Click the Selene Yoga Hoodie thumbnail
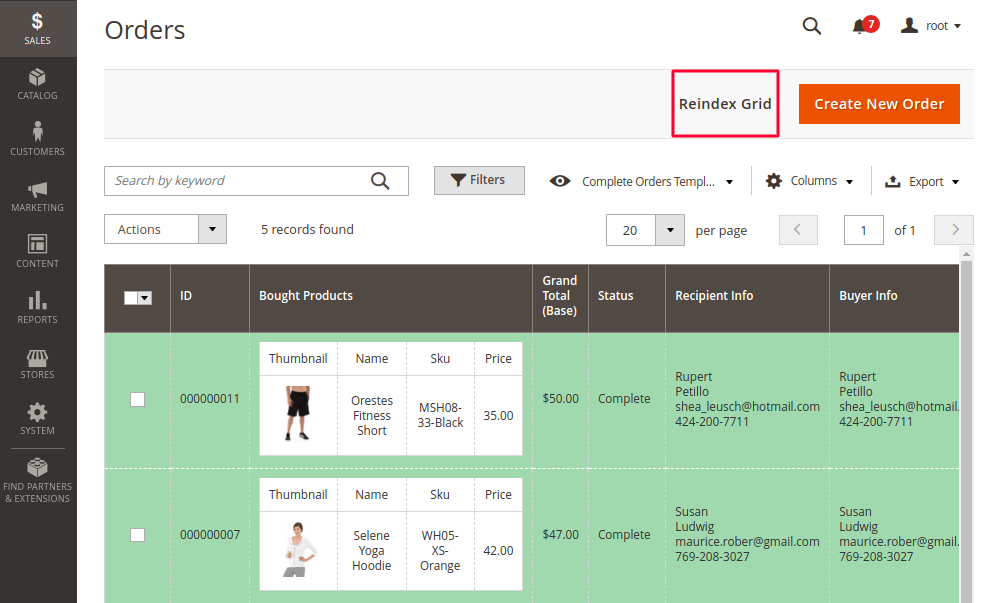Screen dimensions: 1000x603 pos(298,549)
